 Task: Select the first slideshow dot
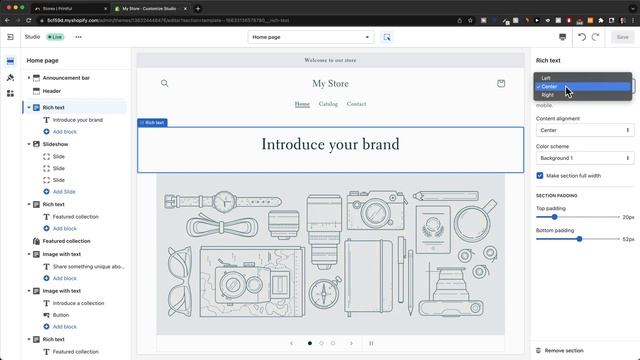coord(310,343)
